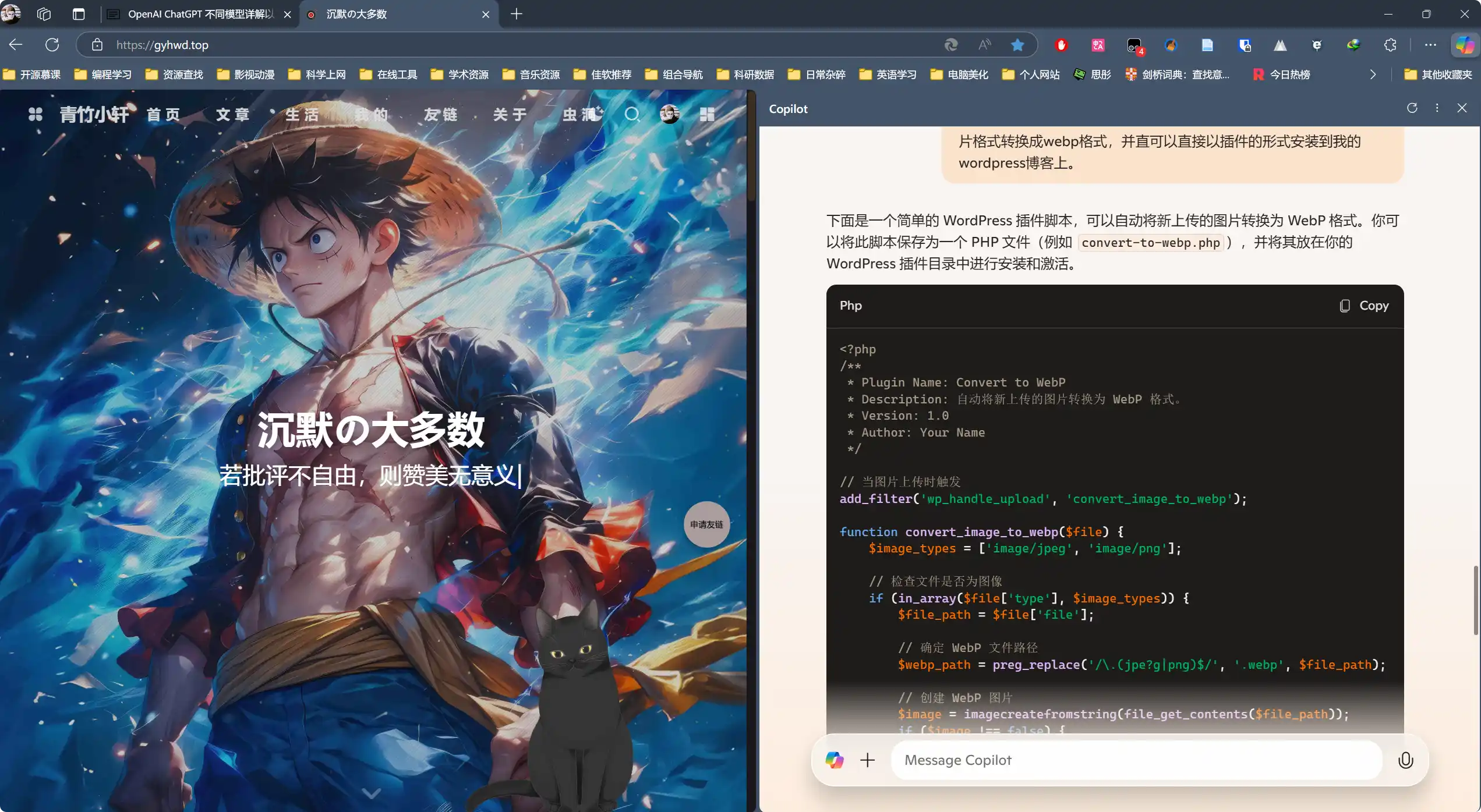This screenshot has width=1481, height=812.
Task: Open 生活 in site navigation
Action: pos(302,114)
